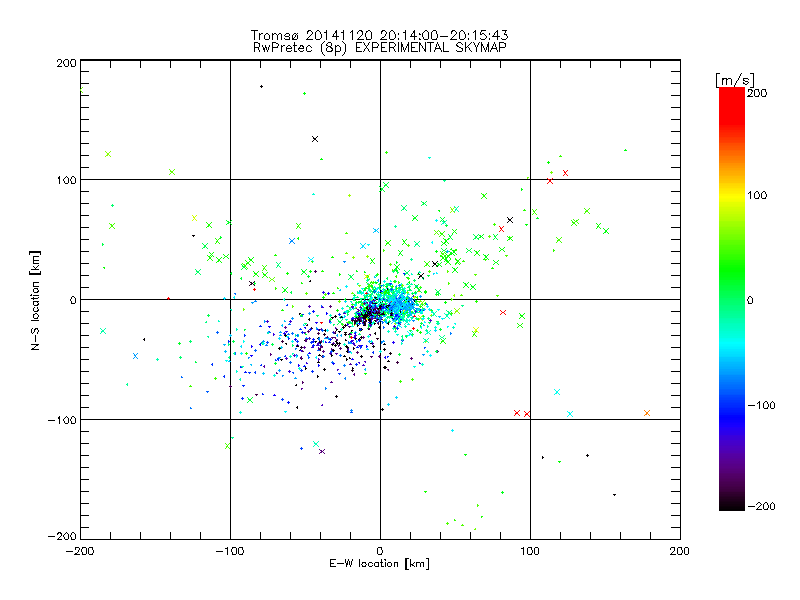The height and width of the screenshot is (600, 800).
Task: Click the y-axis tick label "-200"
Action: (62, 536)
